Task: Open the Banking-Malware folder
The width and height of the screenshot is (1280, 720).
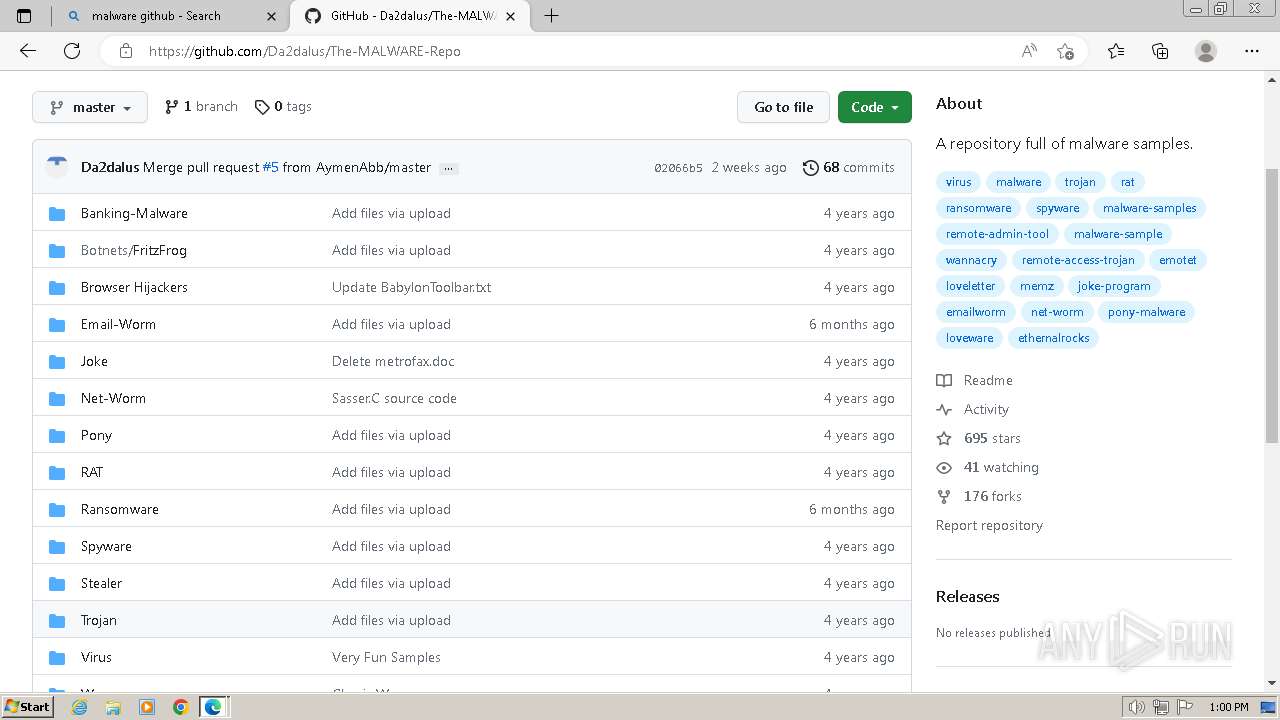Action: pos(134,213)
